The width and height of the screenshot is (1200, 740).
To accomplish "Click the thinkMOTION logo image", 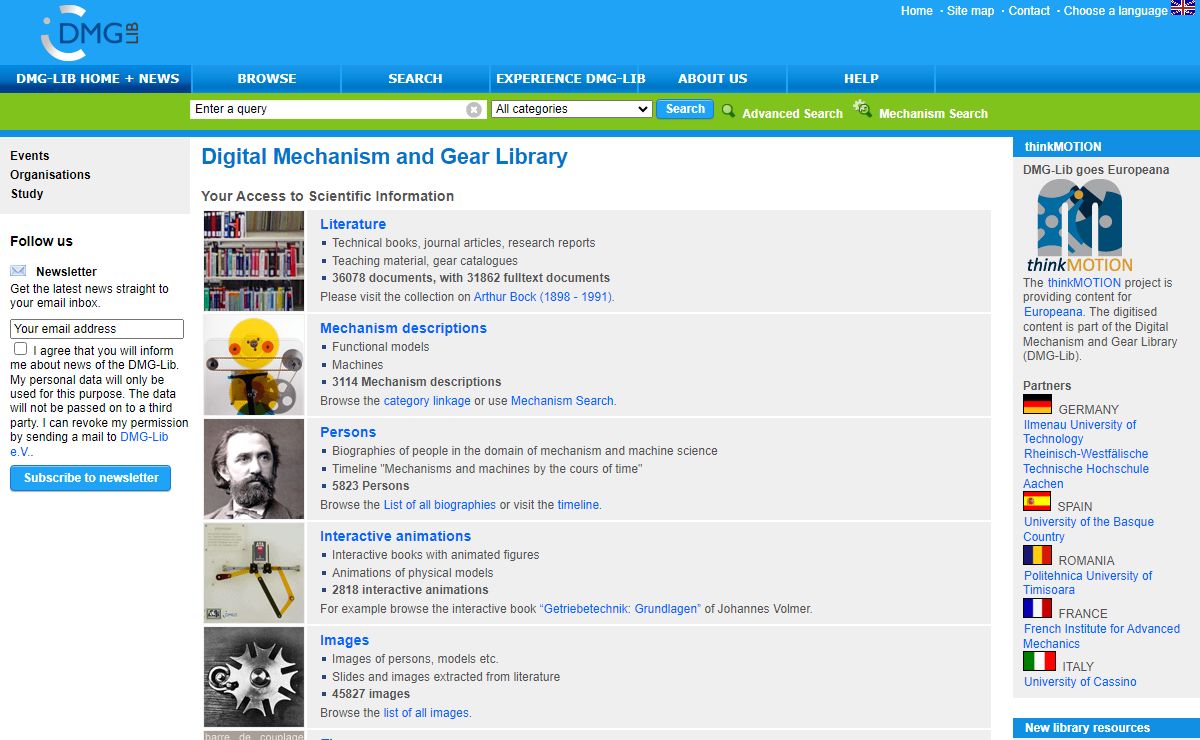I will (x=1079, y=226).
